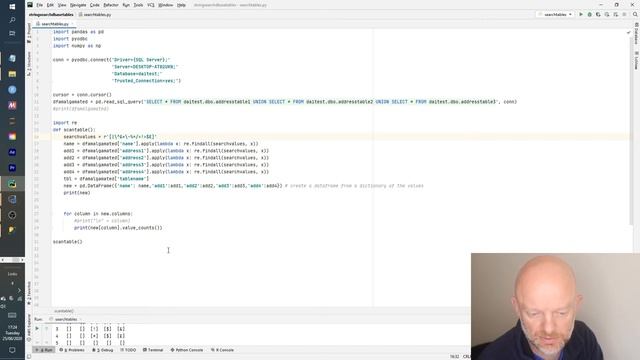Place cursor on the 'def scantable():' line
The width and height of the screenshot is (640, 360).
click(x=74, y=130)
